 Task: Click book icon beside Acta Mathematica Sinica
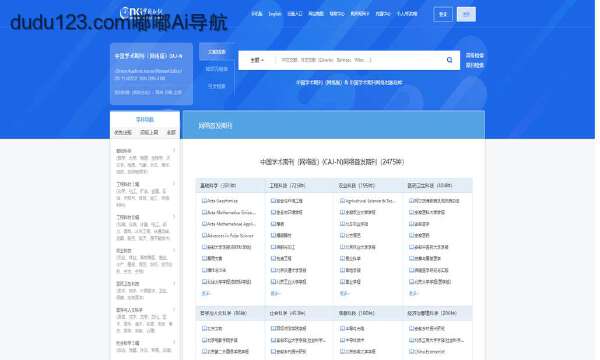204,212
